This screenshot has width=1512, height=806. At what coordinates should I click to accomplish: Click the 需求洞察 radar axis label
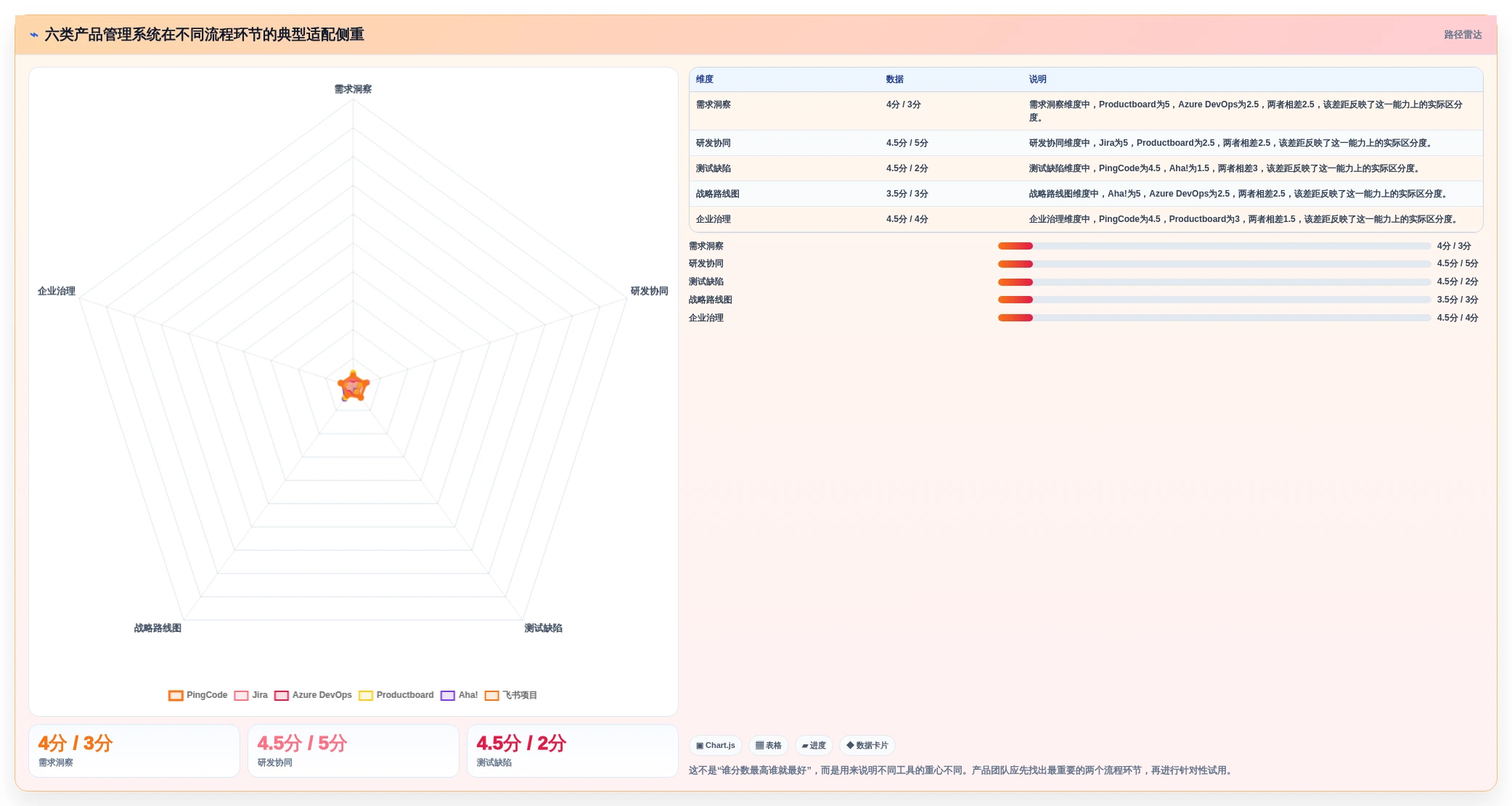point(353,89)
